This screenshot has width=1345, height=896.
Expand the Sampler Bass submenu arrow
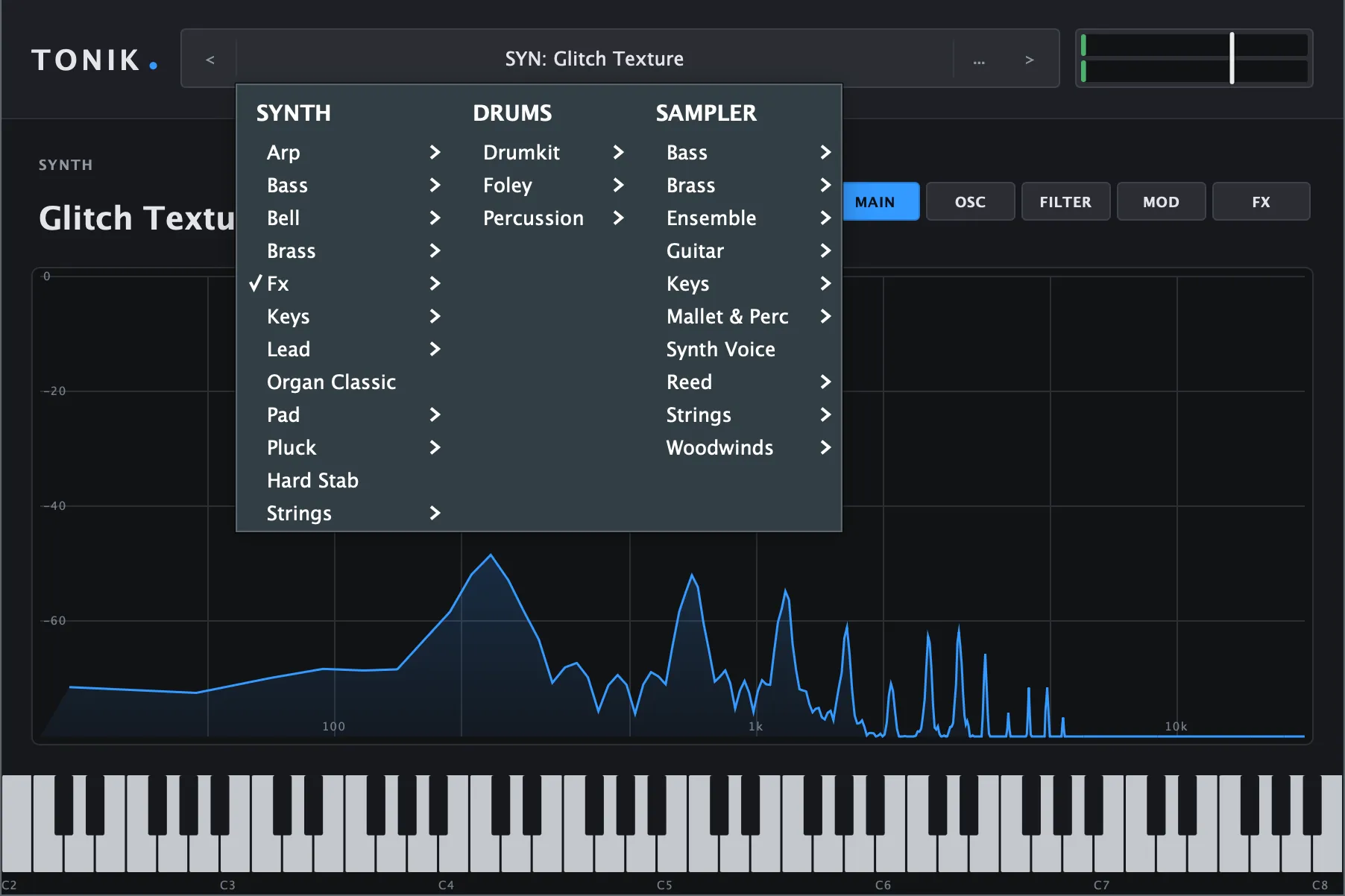825,152
